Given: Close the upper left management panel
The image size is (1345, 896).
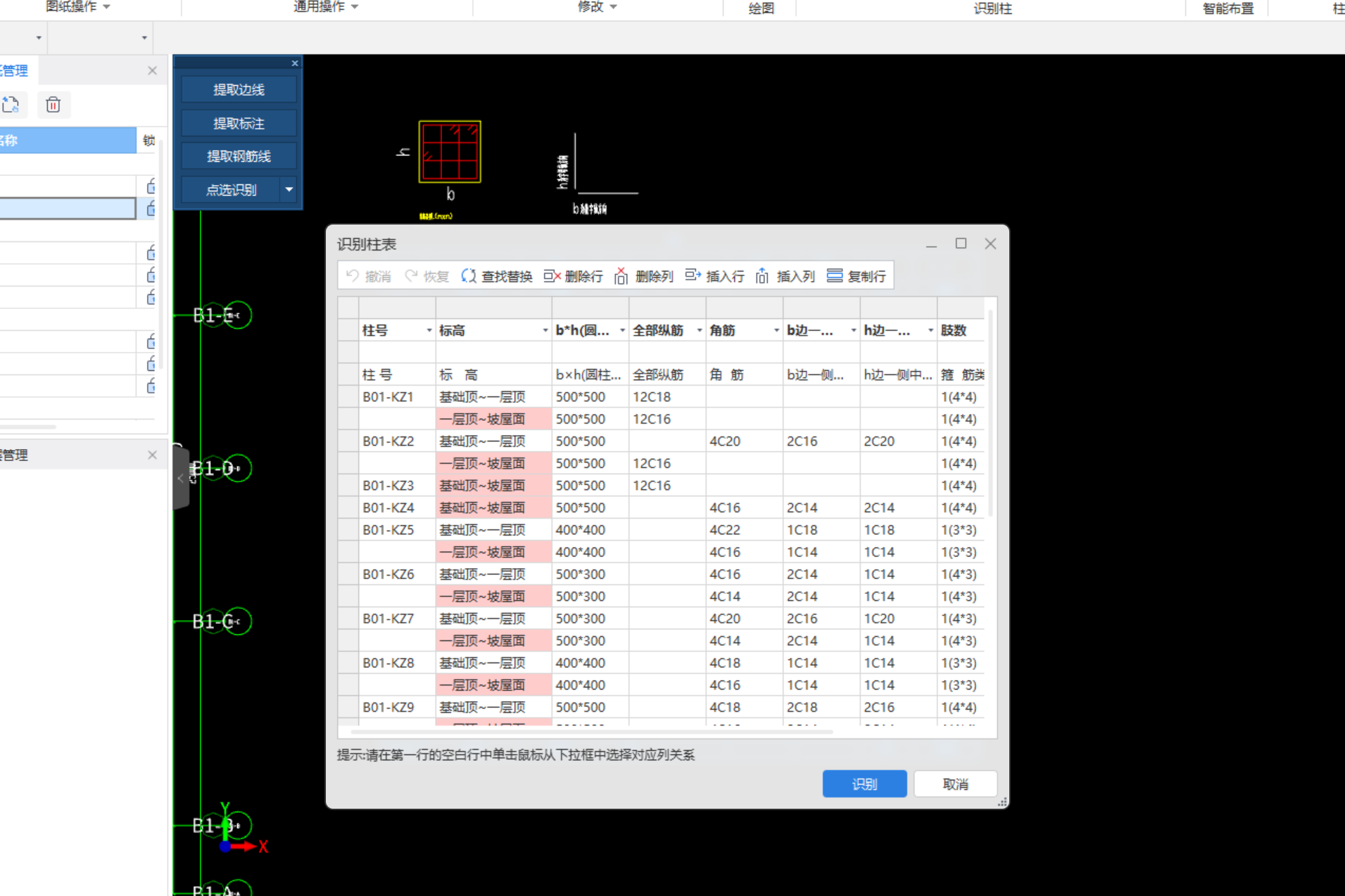Looking at the screenshot, I should pos(152,70).
